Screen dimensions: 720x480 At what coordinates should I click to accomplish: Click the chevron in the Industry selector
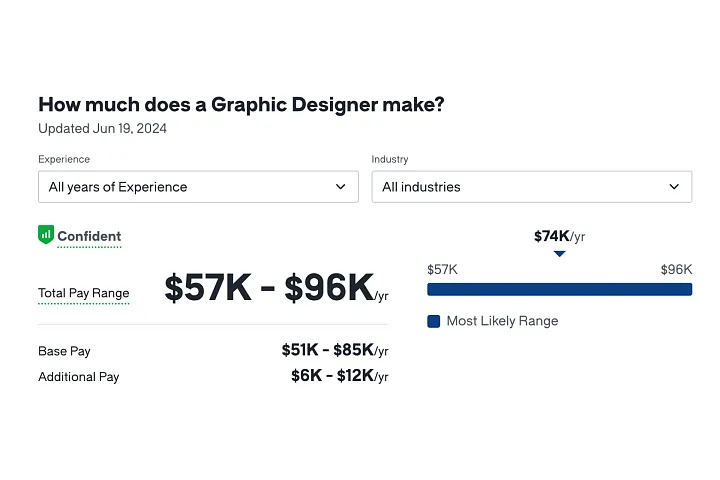point(674,187)
